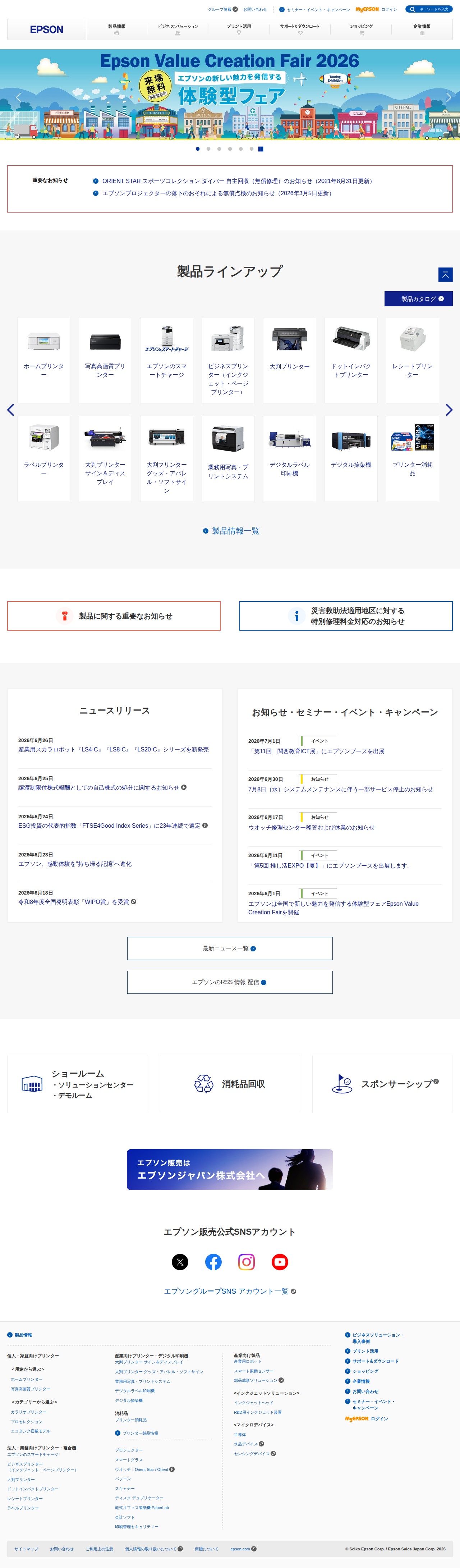Select the third hero carousel dot

point(219,148)
